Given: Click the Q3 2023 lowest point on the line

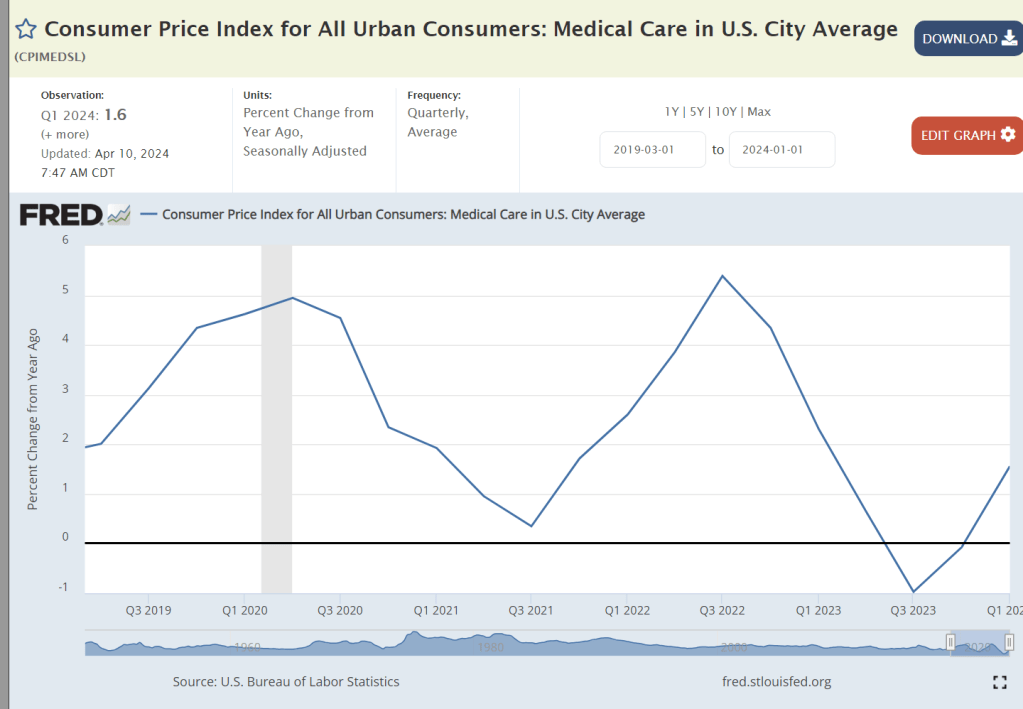Looking at the screenshot, I should (912, 592).
